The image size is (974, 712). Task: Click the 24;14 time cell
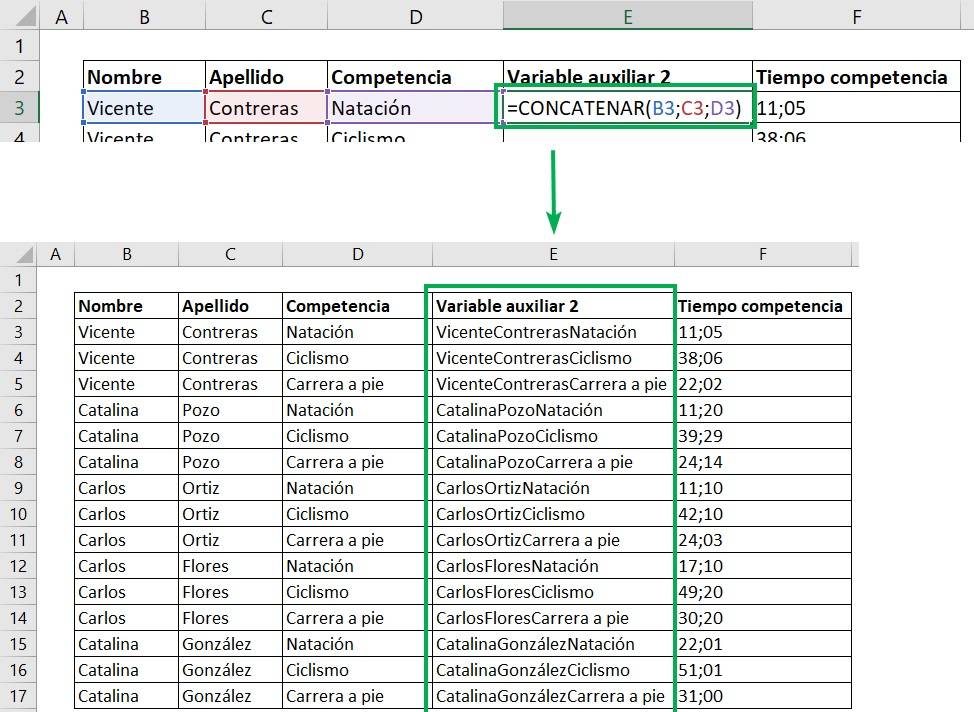point(763,462)
